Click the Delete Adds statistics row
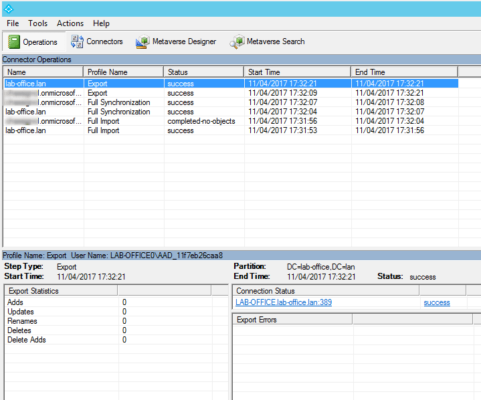The width and height of the screenshot is (481, 400). pos(109,340)
